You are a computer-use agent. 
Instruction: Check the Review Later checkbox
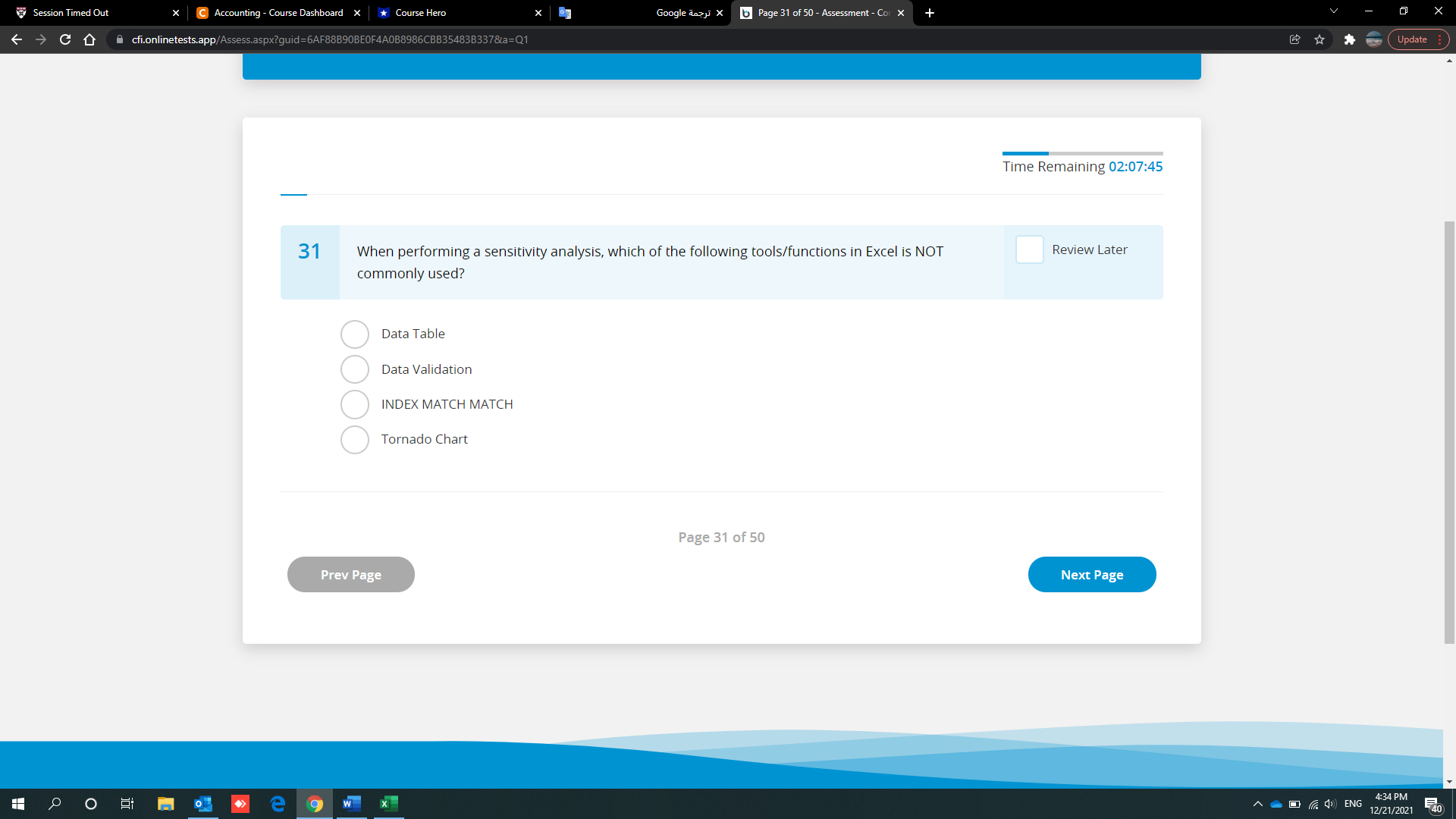[1029, 249]
